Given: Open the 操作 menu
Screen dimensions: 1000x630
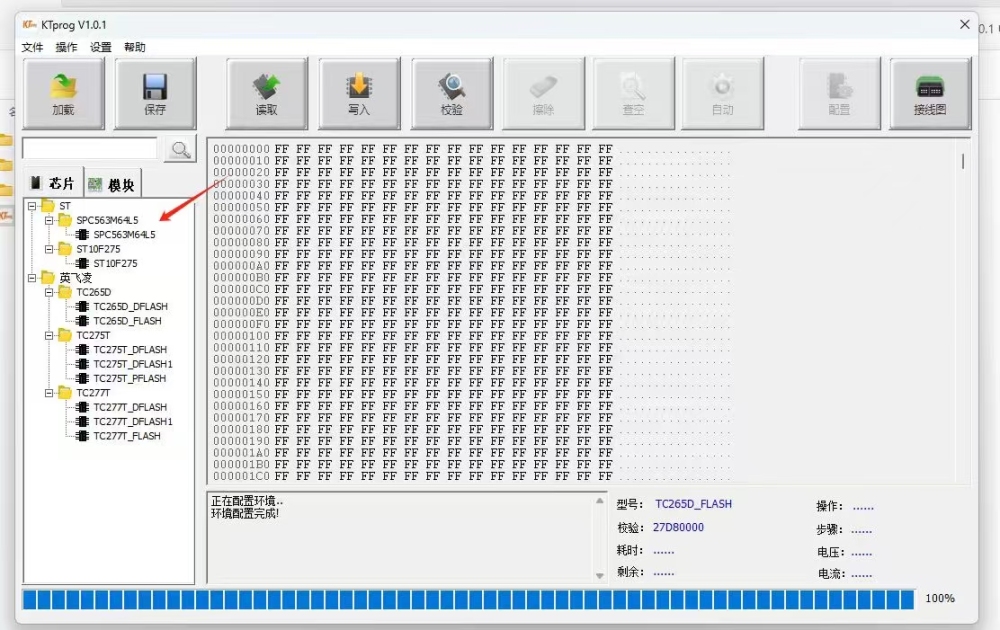Looking at the screenshot, I should [x=65, y=47].
